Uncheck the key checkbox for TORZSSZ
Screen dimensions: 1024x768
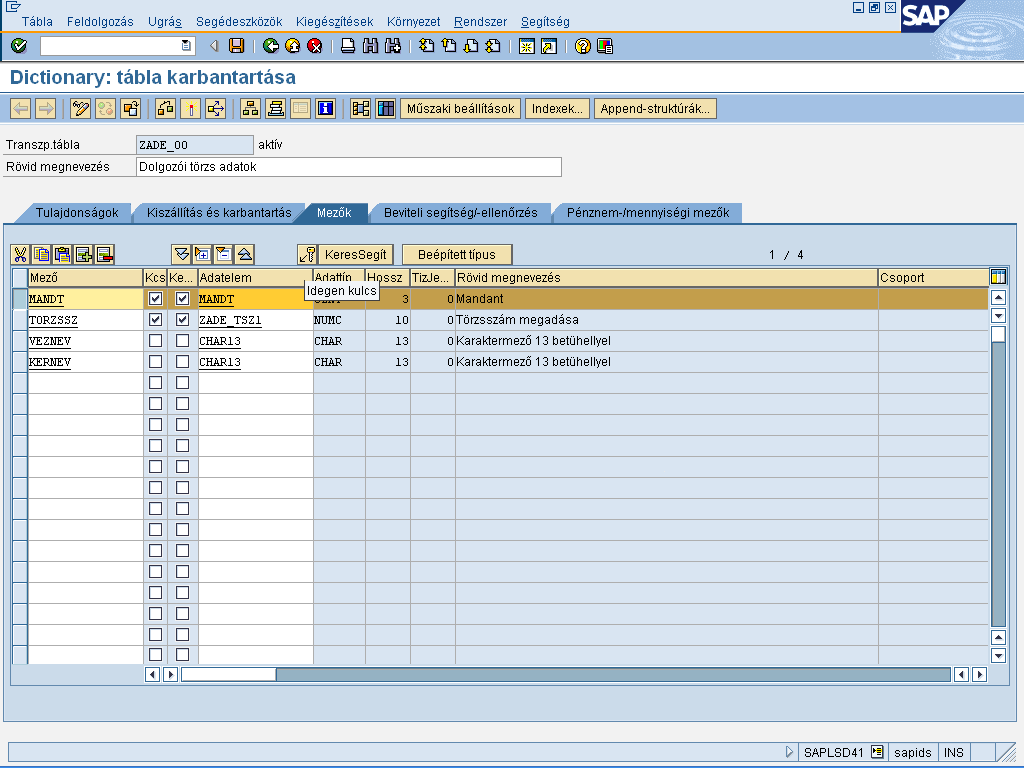(x=155, y=320)
